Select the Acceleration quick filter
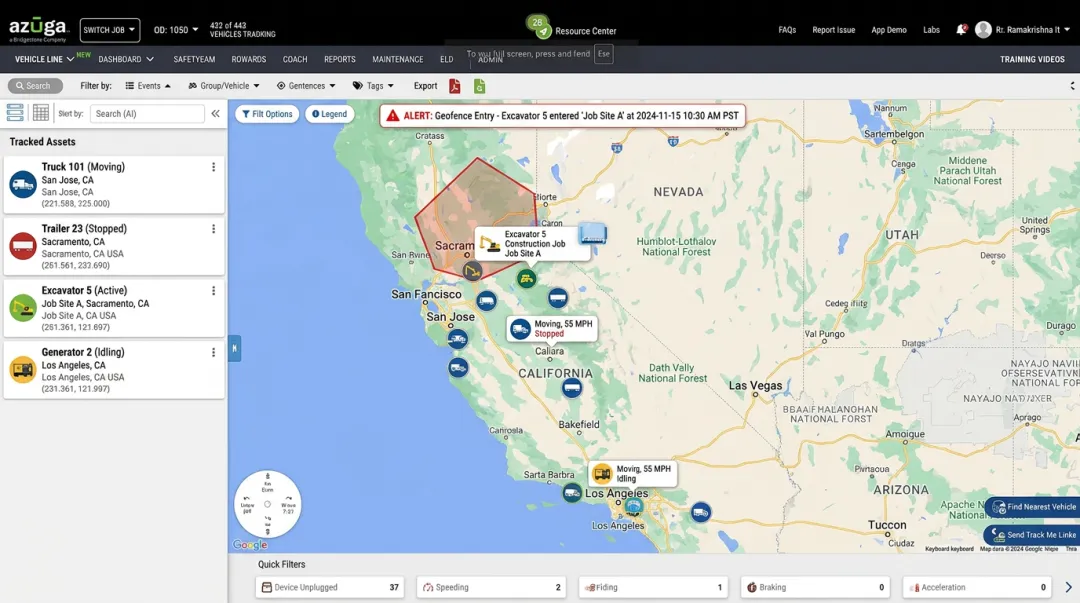This screenshot has height=603, width=1080. 977,587
